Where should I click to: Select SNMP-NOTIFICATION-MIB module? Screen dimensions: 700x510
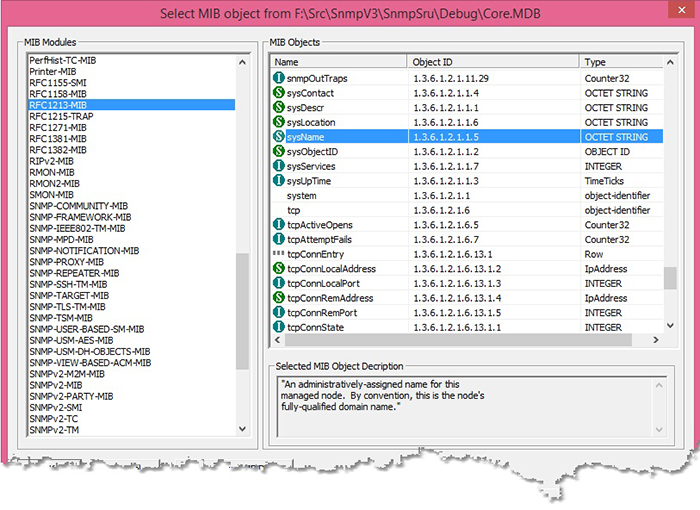pos(84,251)
